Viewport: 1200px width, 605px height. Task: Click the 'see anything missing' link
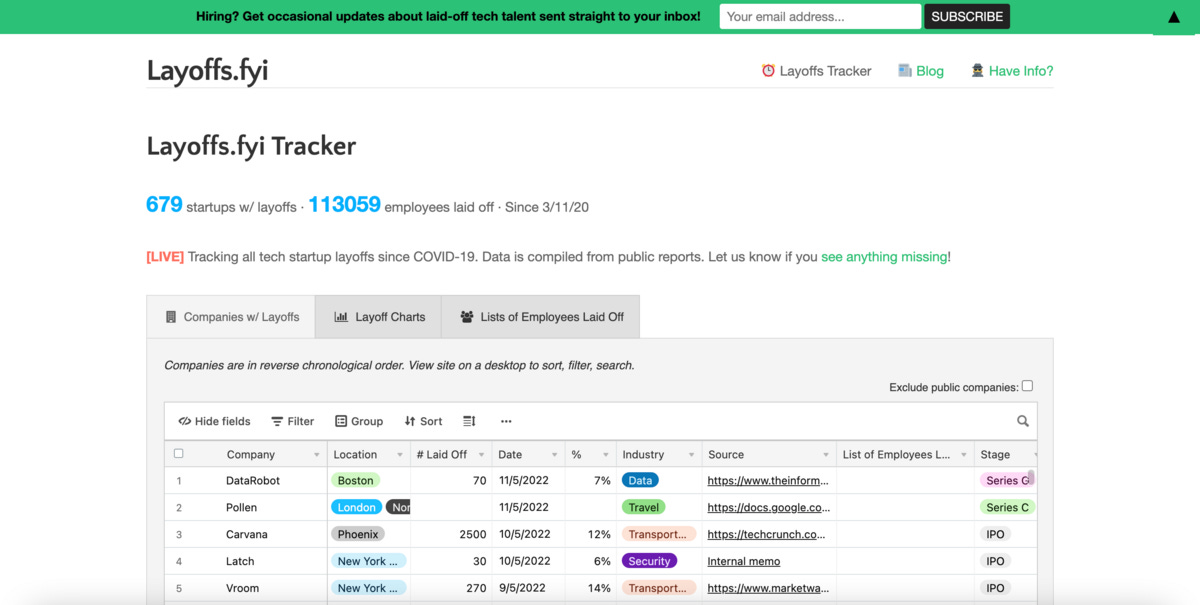[x=884, y=257]
